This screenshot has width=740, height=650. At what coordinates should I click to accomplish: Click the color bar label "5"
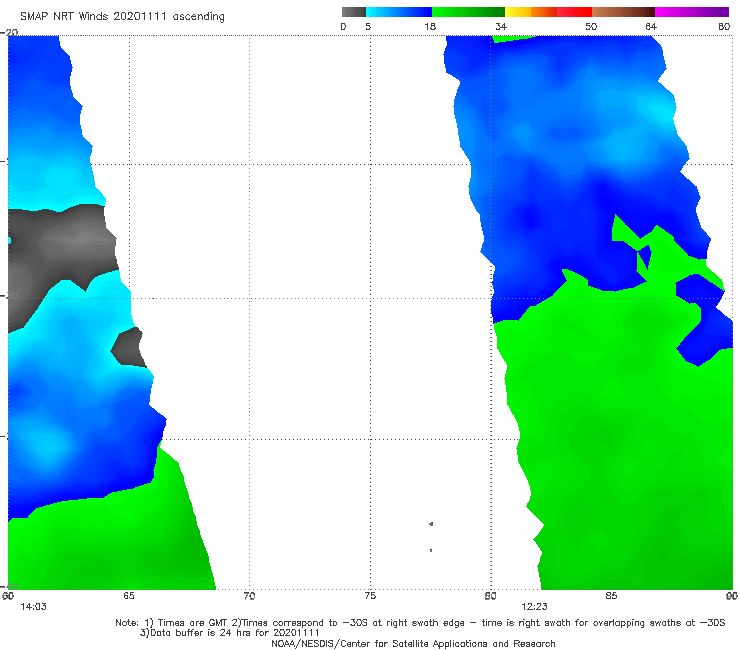368,26
